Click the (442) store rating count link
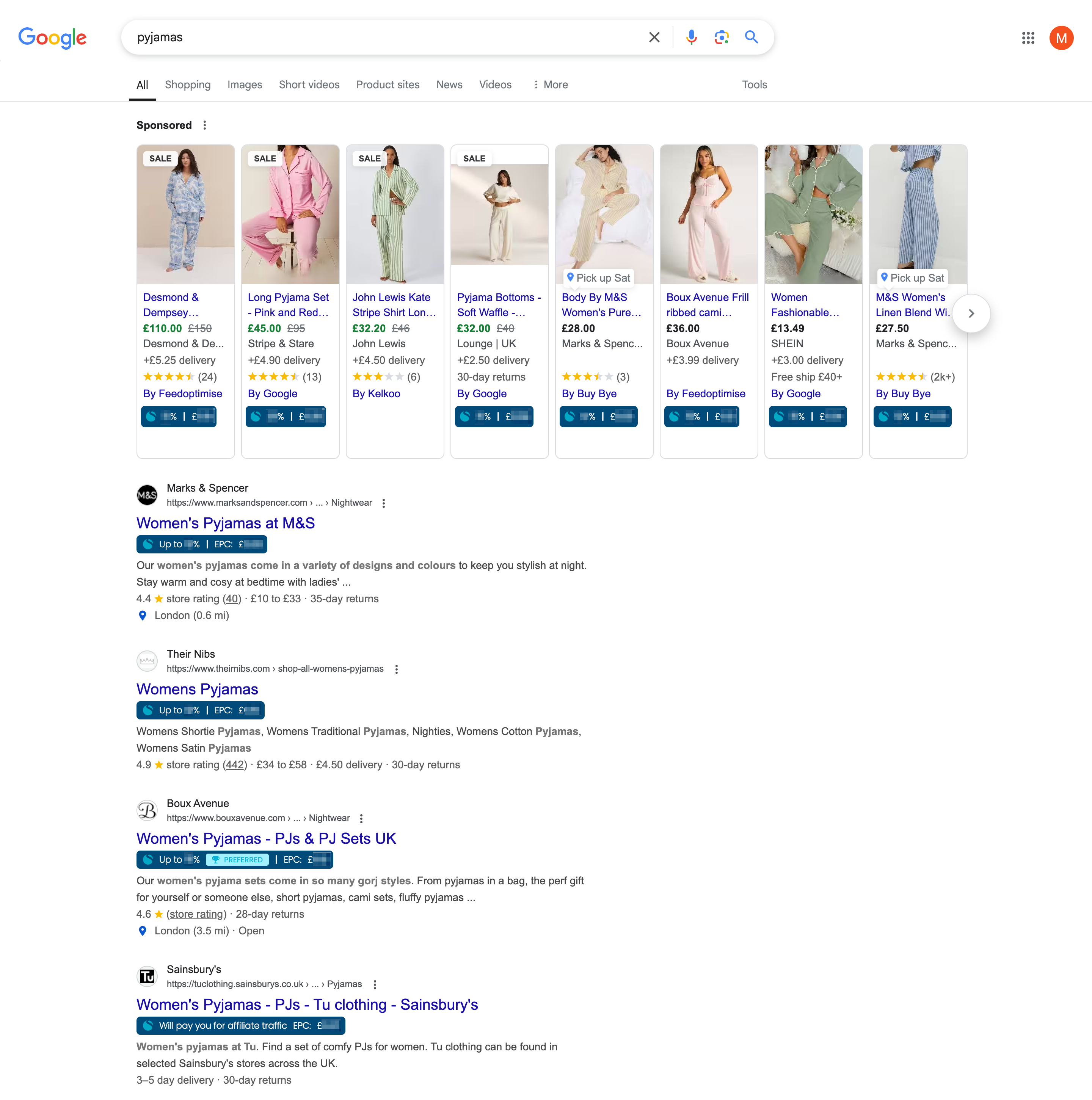 click(x=235, y=765)
